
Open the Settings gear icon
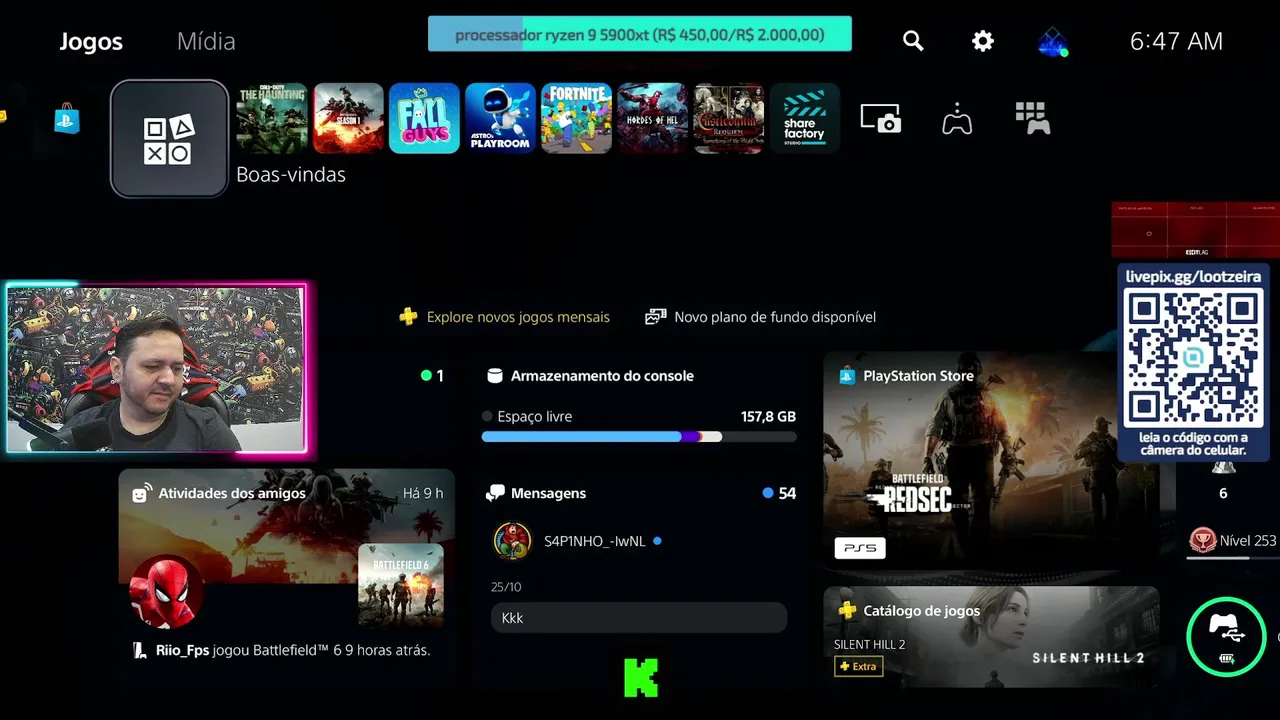(983, 41)
